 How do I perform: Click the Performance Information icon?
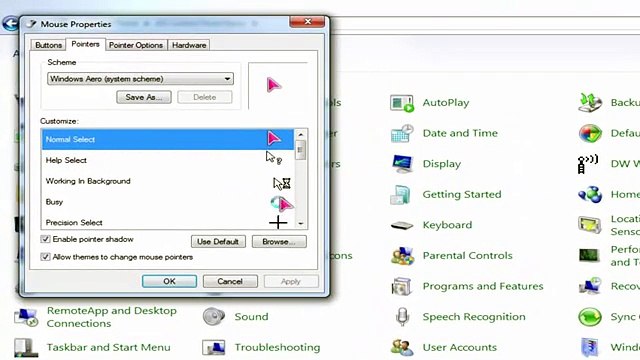coord(589,256)
